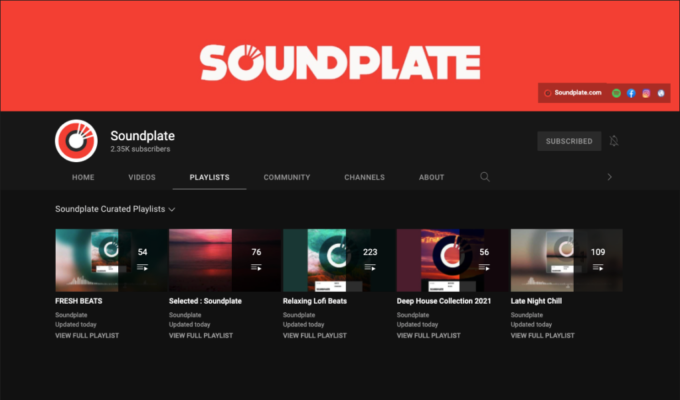Viewport: 680px width, 400px height.
Task: Click Soundplate author under Late Night Chill
Action: click(526, 315)
